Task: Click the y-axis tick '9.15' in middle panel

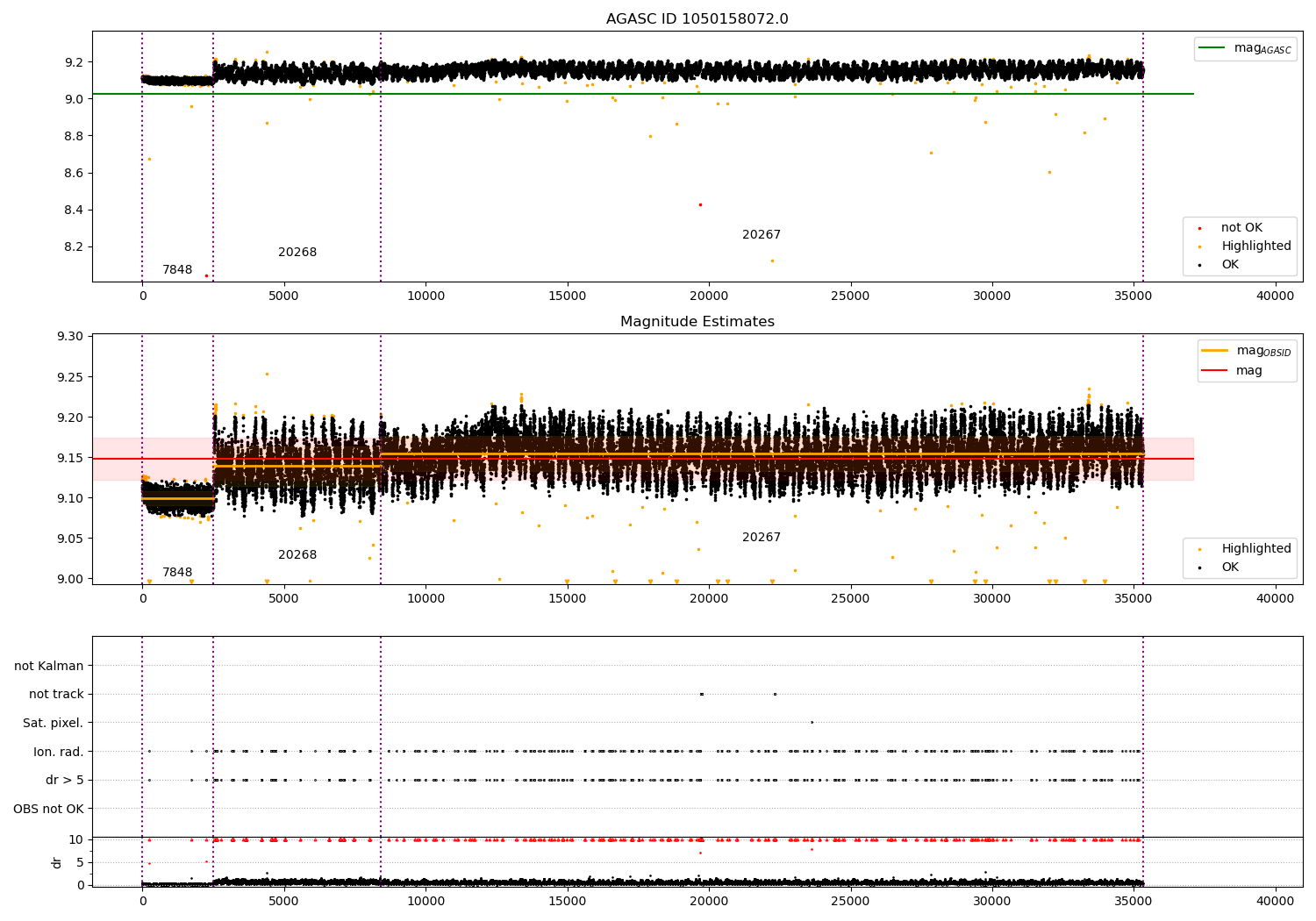Action: [x=70, y=458]
